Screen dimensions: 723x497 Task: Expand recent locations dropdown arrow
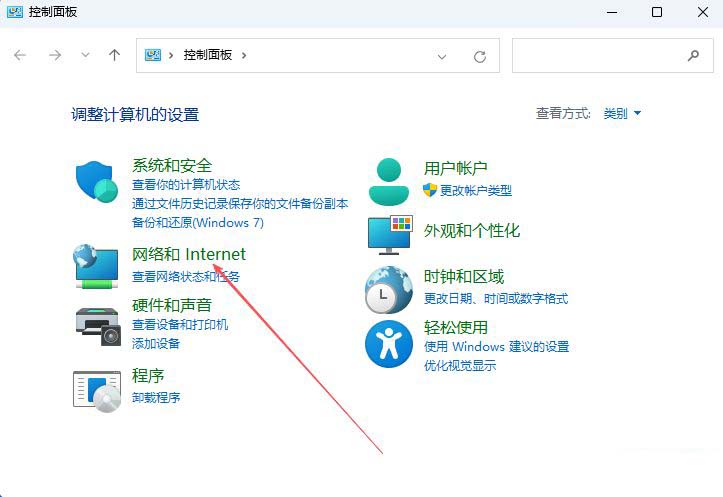(85, 55)
